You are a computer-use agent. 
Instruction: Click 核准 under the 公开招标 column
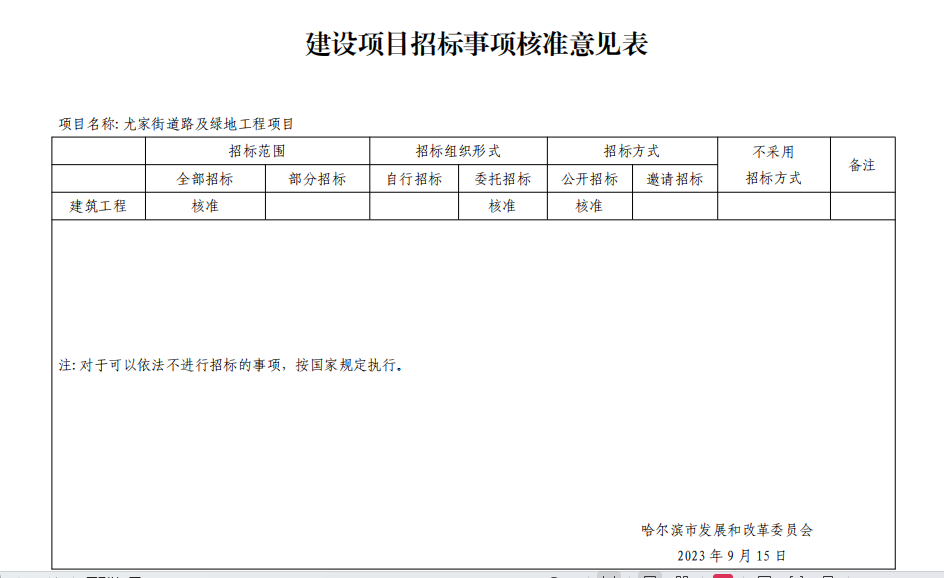coord(589,206)
